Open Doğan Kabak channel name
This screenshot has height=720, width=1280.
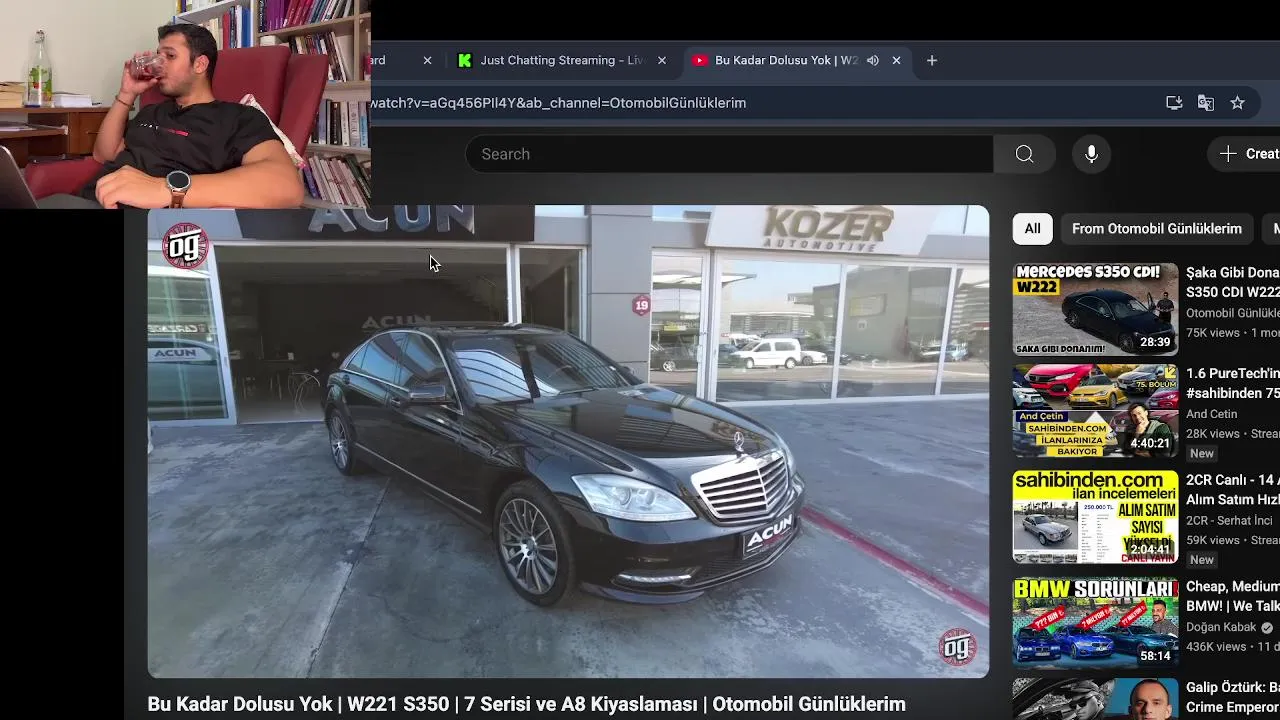1221,627
